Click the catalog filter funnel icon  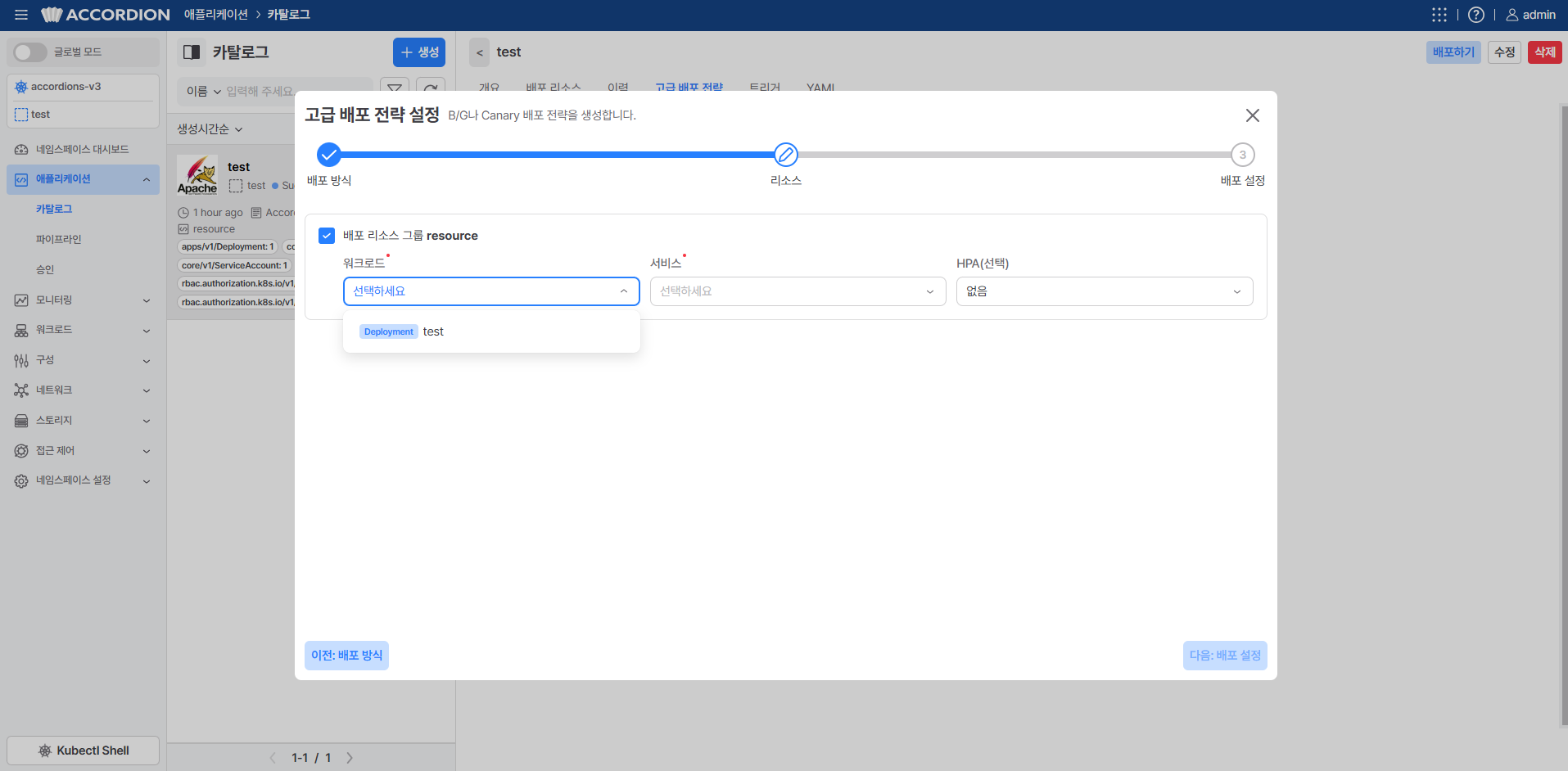pos(395,88)
